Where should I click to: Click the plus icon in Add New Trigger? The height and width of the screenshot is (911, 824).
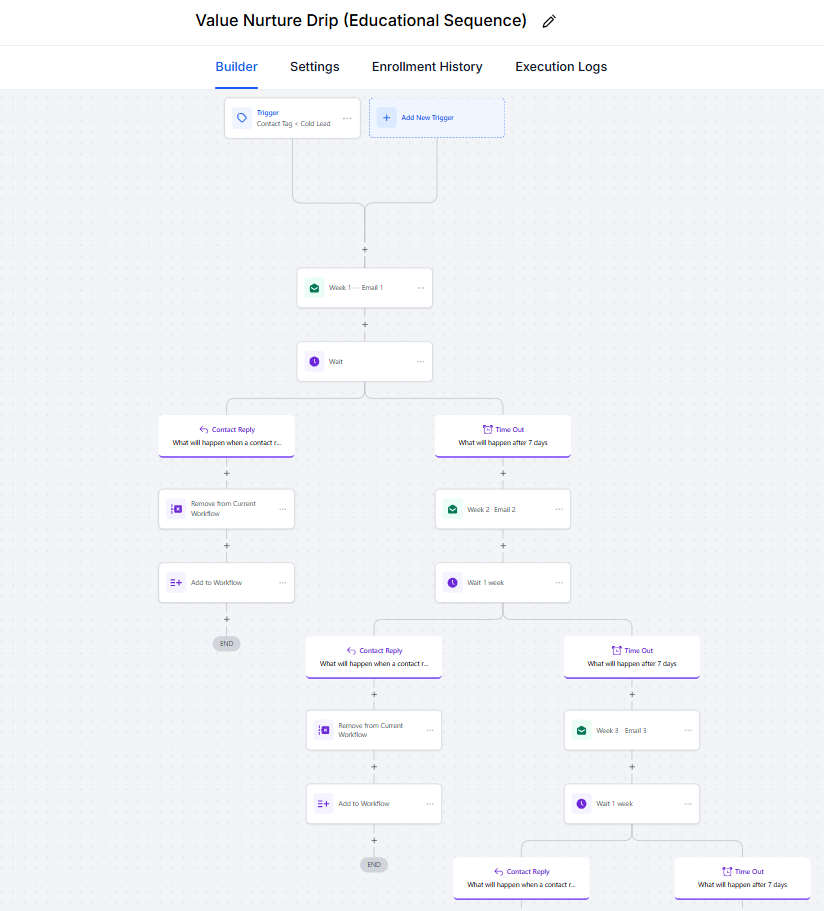[x=387, y=118]
